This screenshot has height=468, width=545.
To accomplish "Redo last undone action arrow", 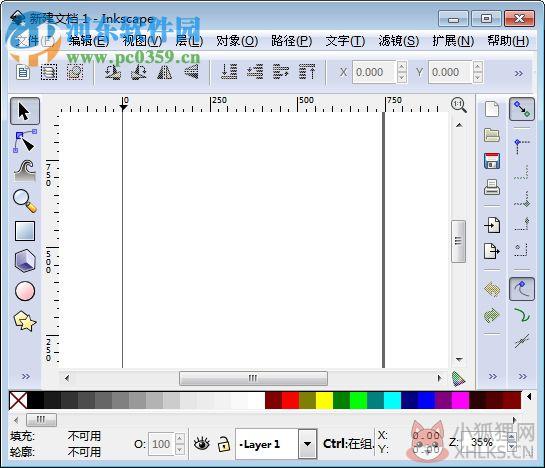I will 492,315.
